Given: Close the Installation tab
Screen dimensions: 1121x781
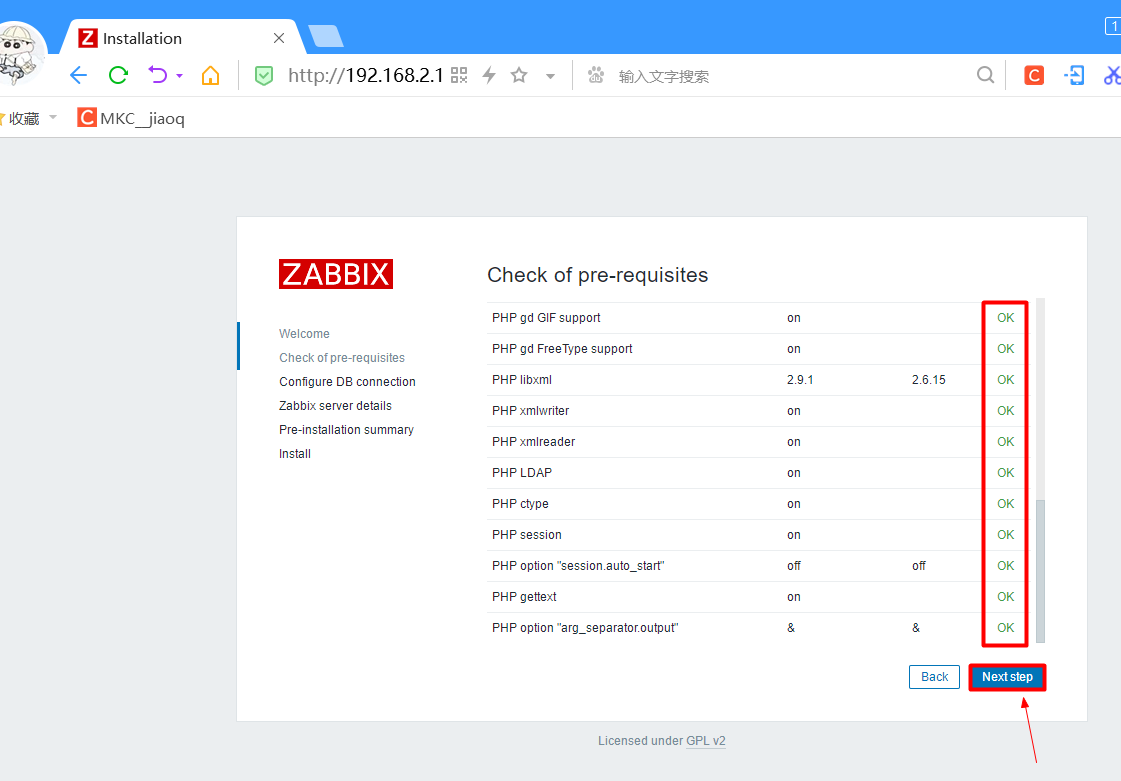Looking at the screenshot, I should click(x=279, y=38).
